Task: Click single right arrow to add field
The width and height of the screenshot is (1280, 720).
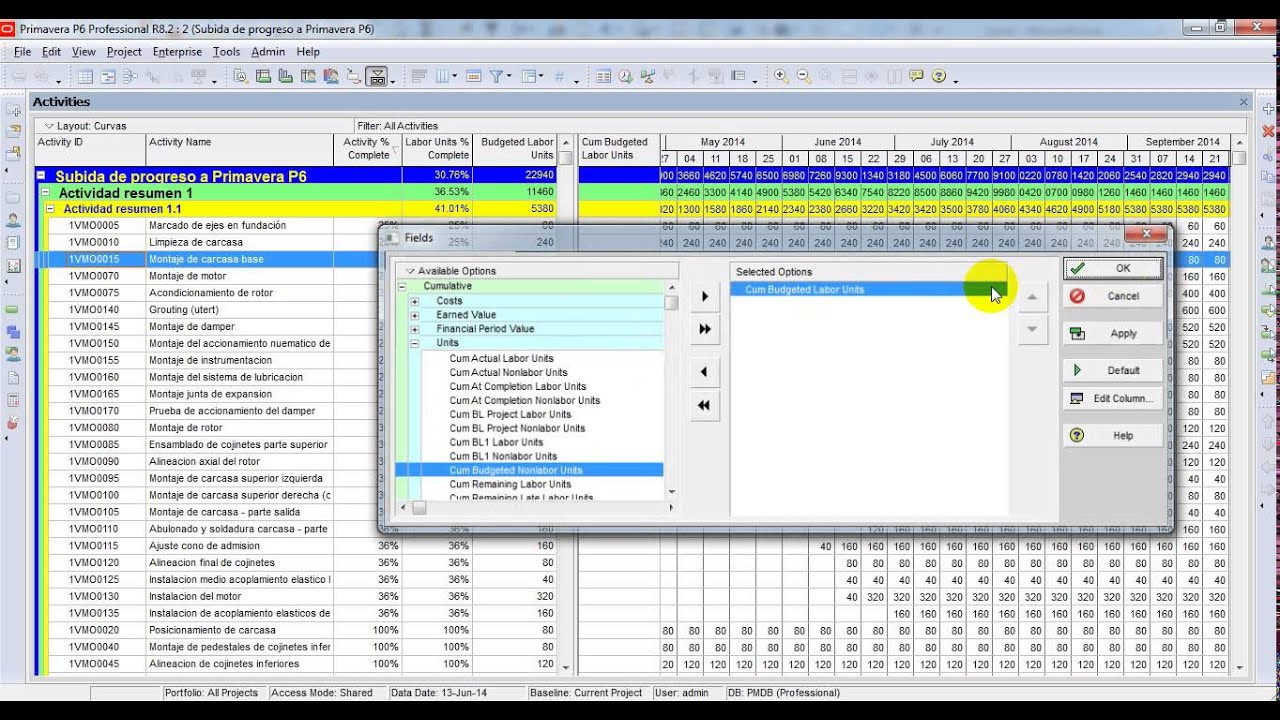Action: 704,297
